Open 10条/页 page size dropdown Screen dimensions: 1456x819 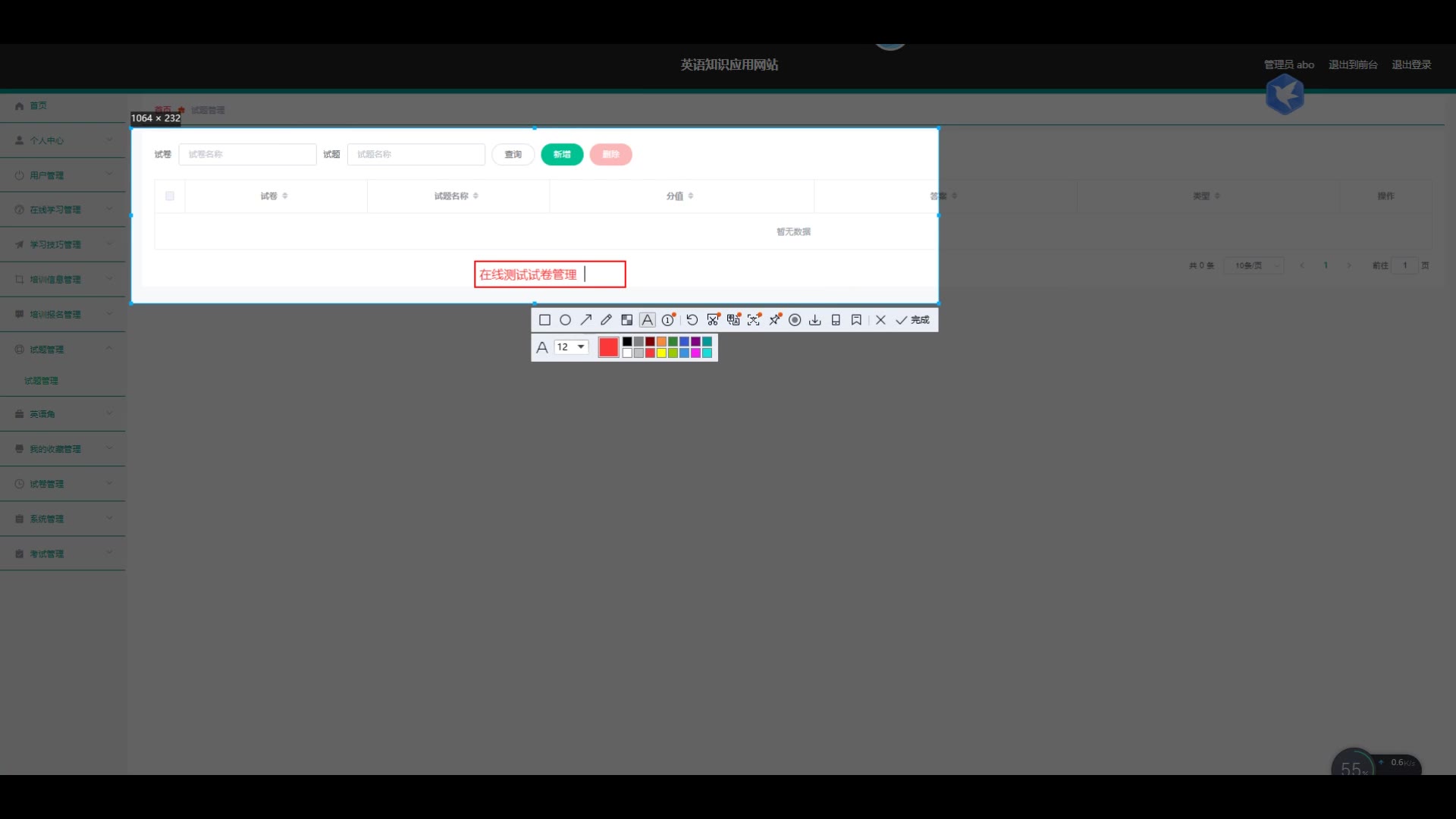tap(1253, 265)
